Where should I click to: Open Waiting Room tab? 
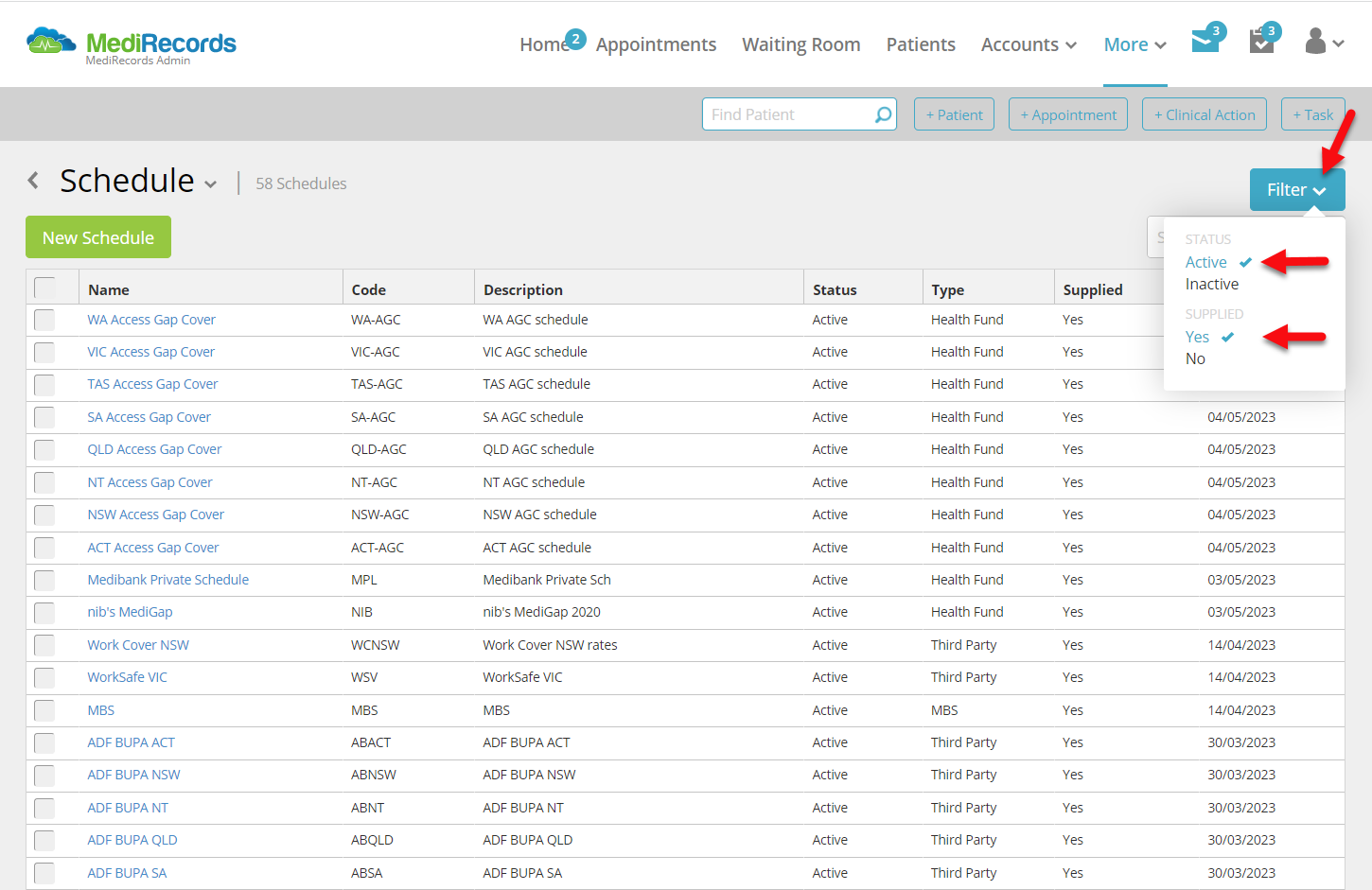pos(801,44)
